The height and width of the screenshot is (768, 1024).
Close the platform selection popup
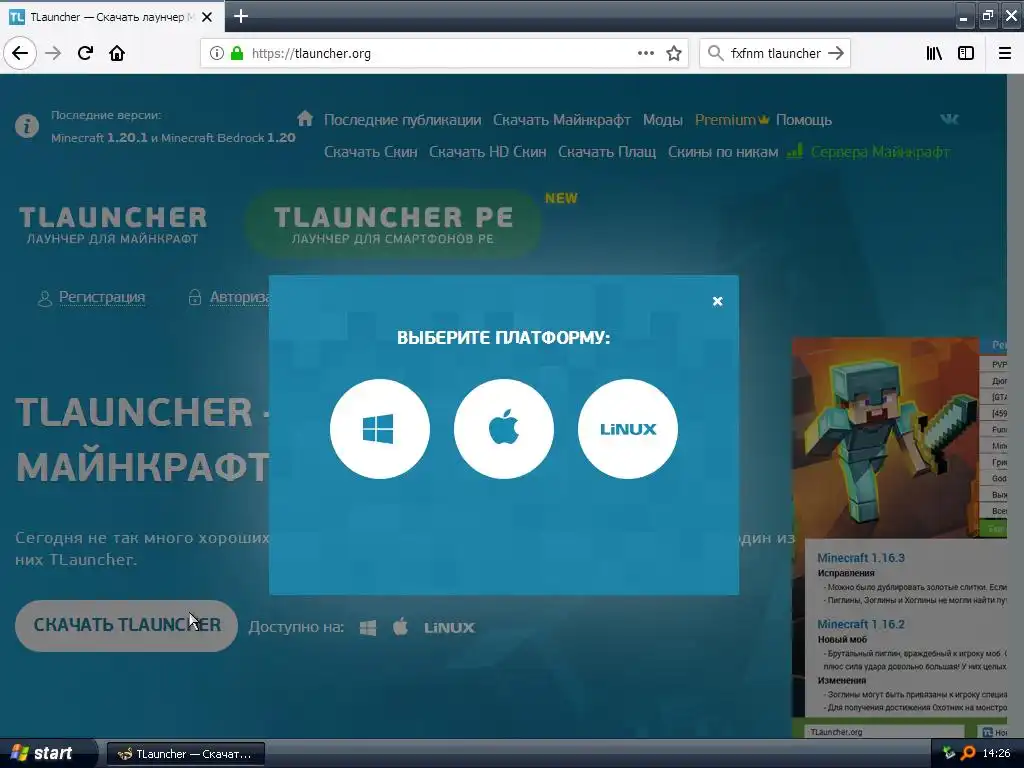click(x=717, y=301)
